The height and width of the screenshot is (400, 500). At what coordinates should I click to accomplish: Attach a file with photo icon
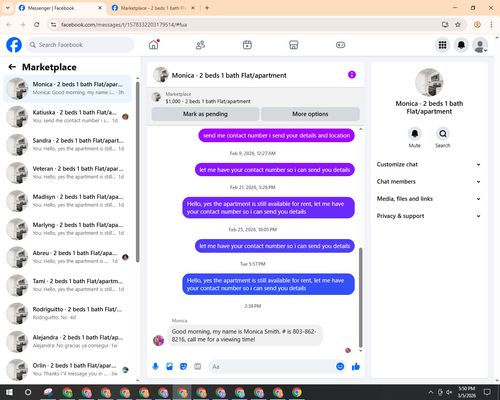[170, 367]
